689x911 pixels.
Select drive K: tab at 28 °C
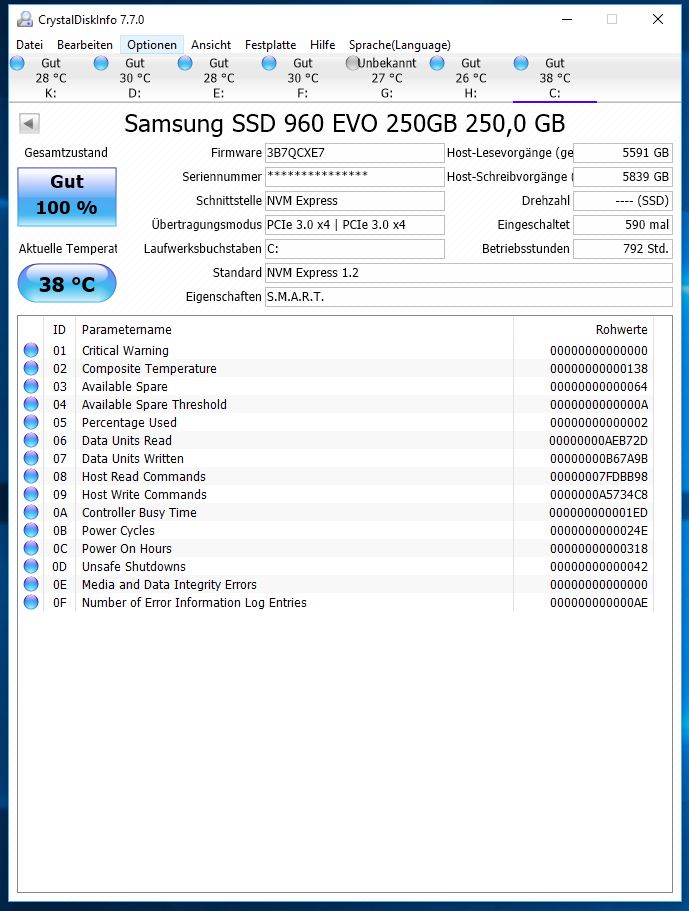tap(51, 78)
